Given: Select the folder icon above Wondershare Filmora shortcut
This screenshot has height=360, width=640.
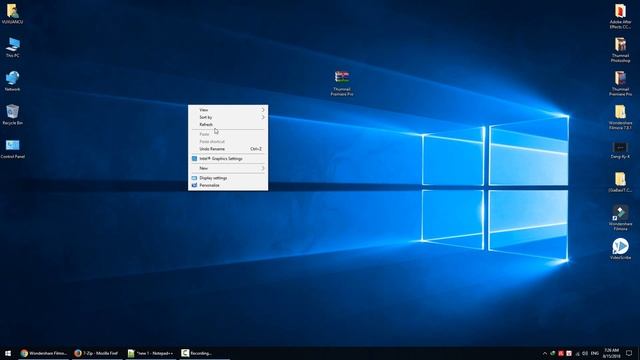Looking at the screenshot, I should tap(620, 182).
